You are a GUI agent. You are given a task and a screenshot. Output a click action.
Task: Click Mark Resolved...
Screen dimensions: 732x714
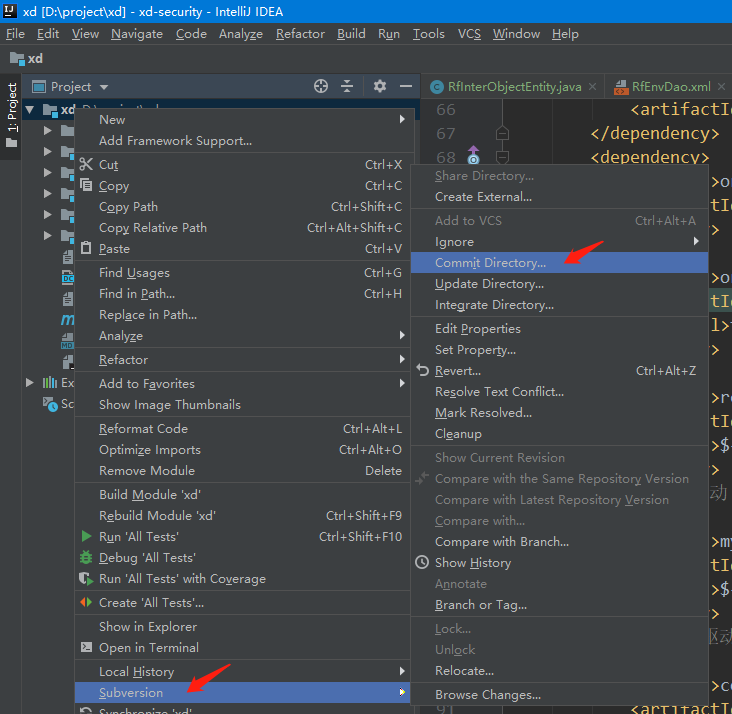559,412
